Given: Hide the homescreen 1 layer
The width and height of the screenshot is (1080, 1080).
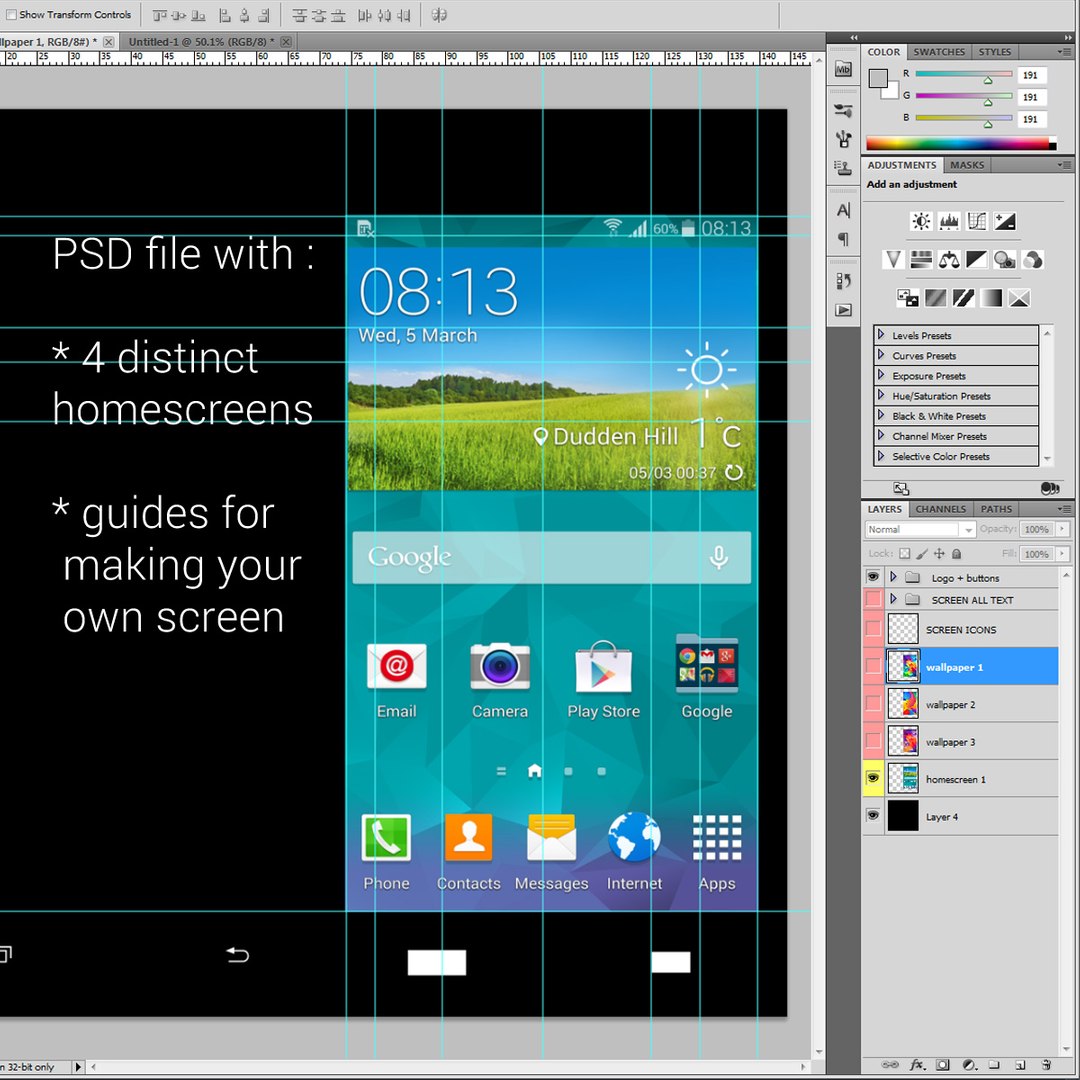Looking at the screenshot, I should click(873, 778).
